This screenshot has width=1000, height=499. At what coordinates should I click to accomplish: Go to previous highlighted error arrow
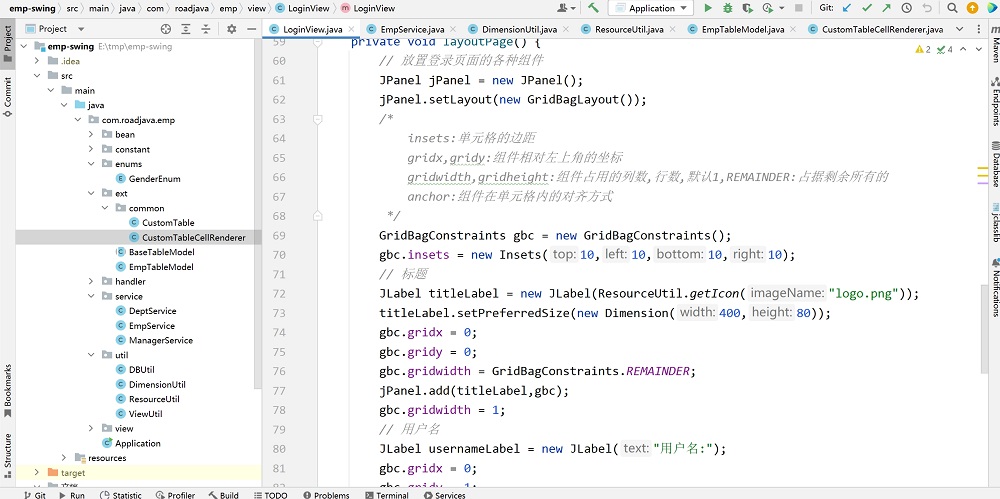click(x=963, y=49)
